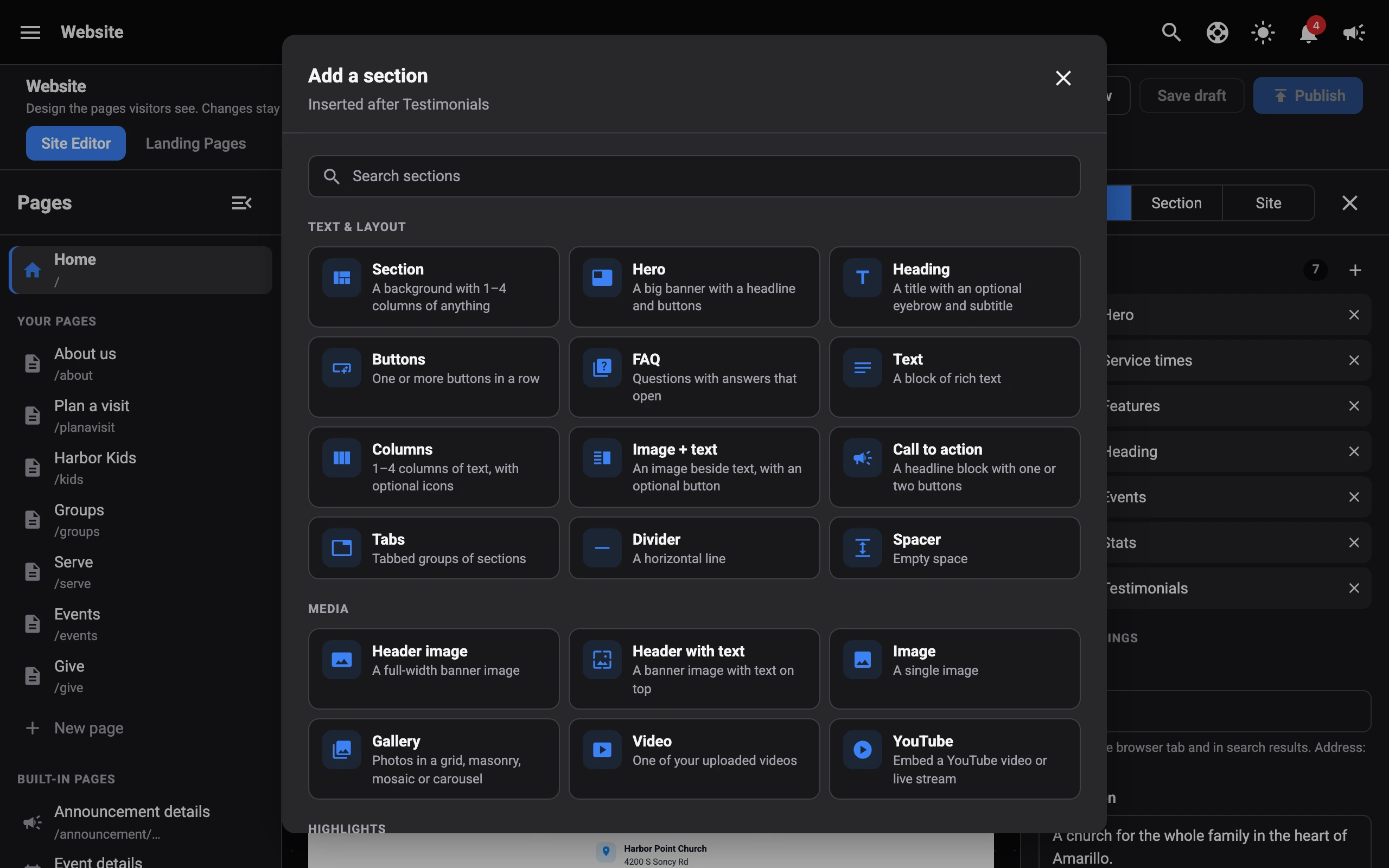Switch to the Site Editor tab
The width and height of the screenshot is (1389, 868).
[76, 143]
